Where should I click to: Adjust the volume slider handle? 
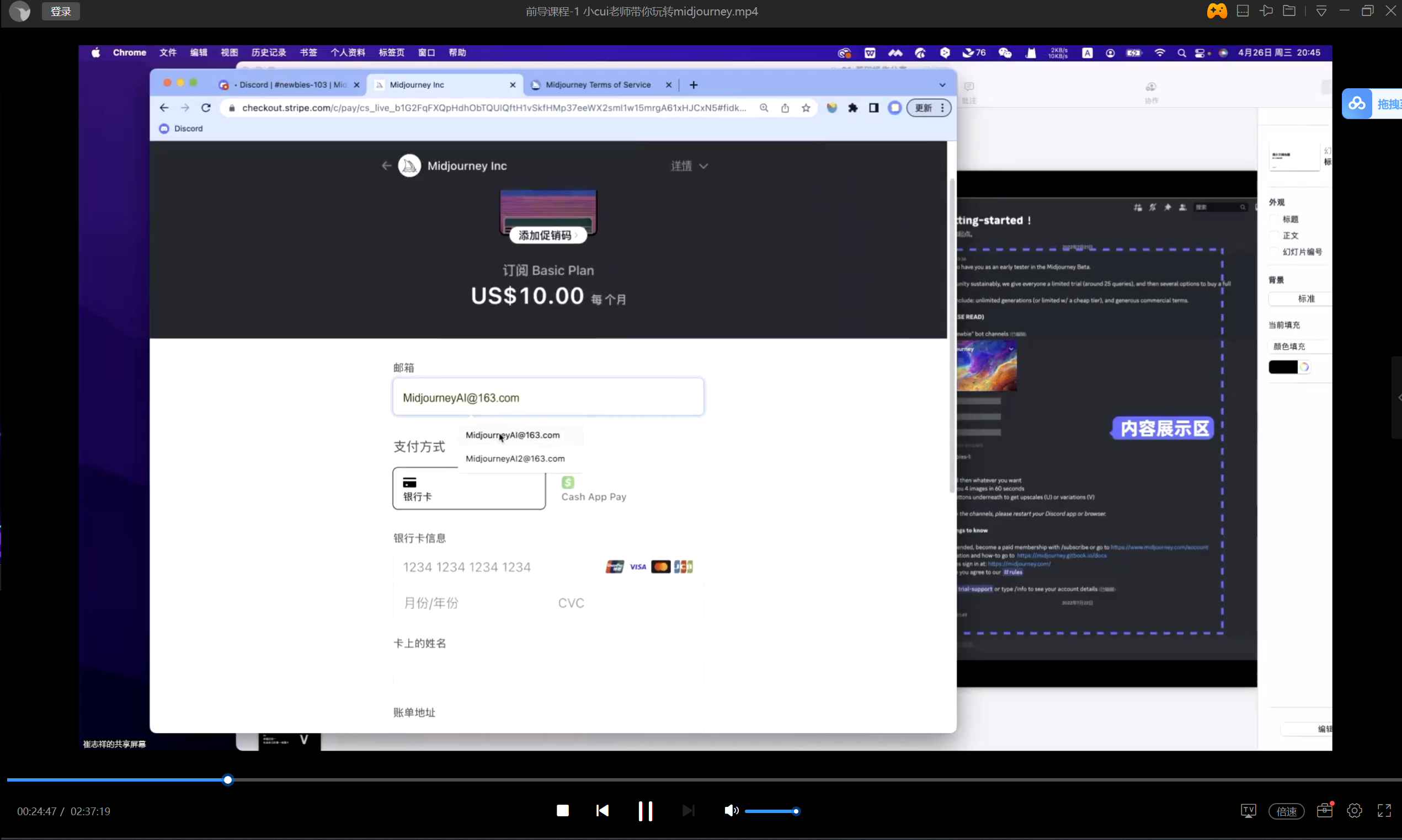coord(796,811)
